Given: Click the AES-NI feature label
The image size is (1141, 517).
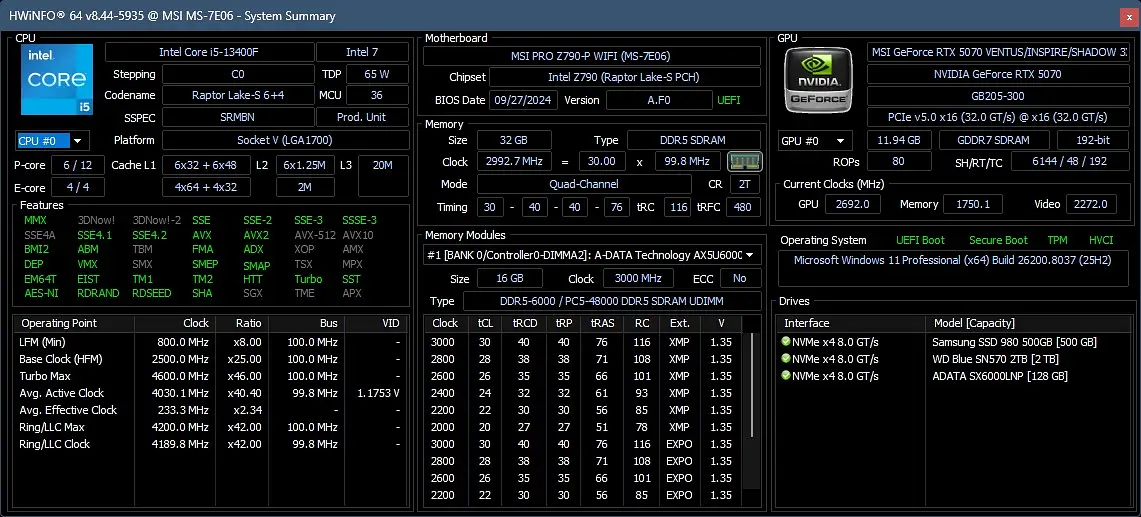Looking at the screenshot, I should 41,293.
